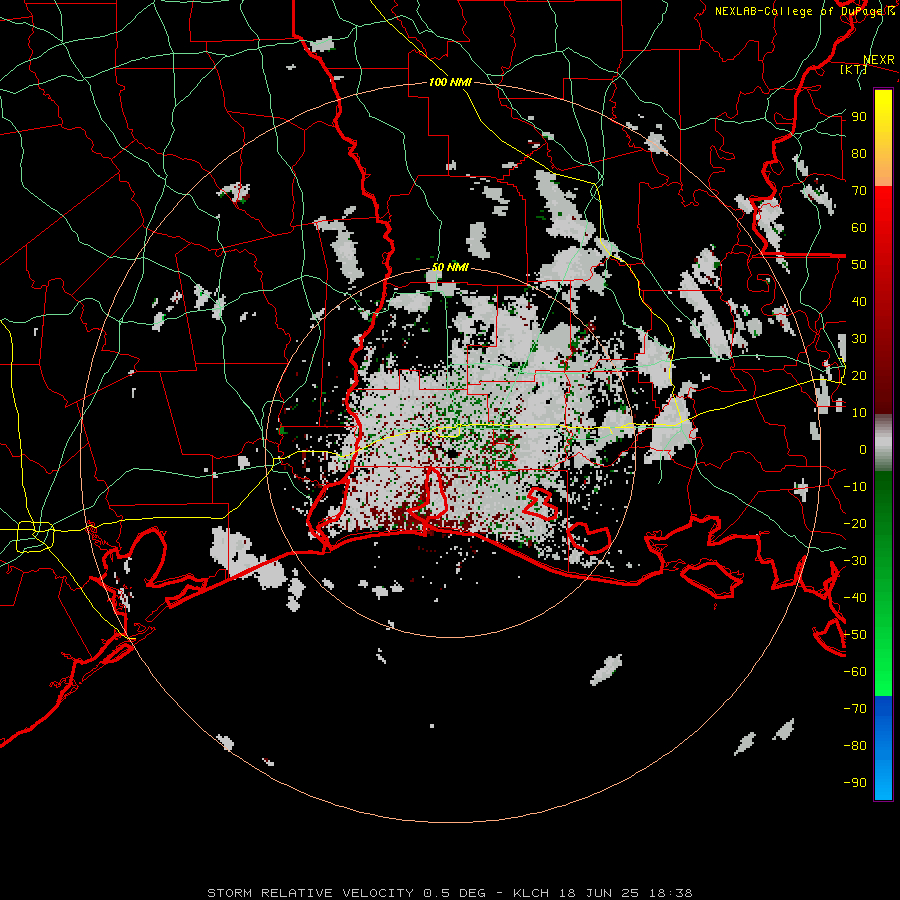
Task: Click the 20 value on velocity scale
Action: 859,376
